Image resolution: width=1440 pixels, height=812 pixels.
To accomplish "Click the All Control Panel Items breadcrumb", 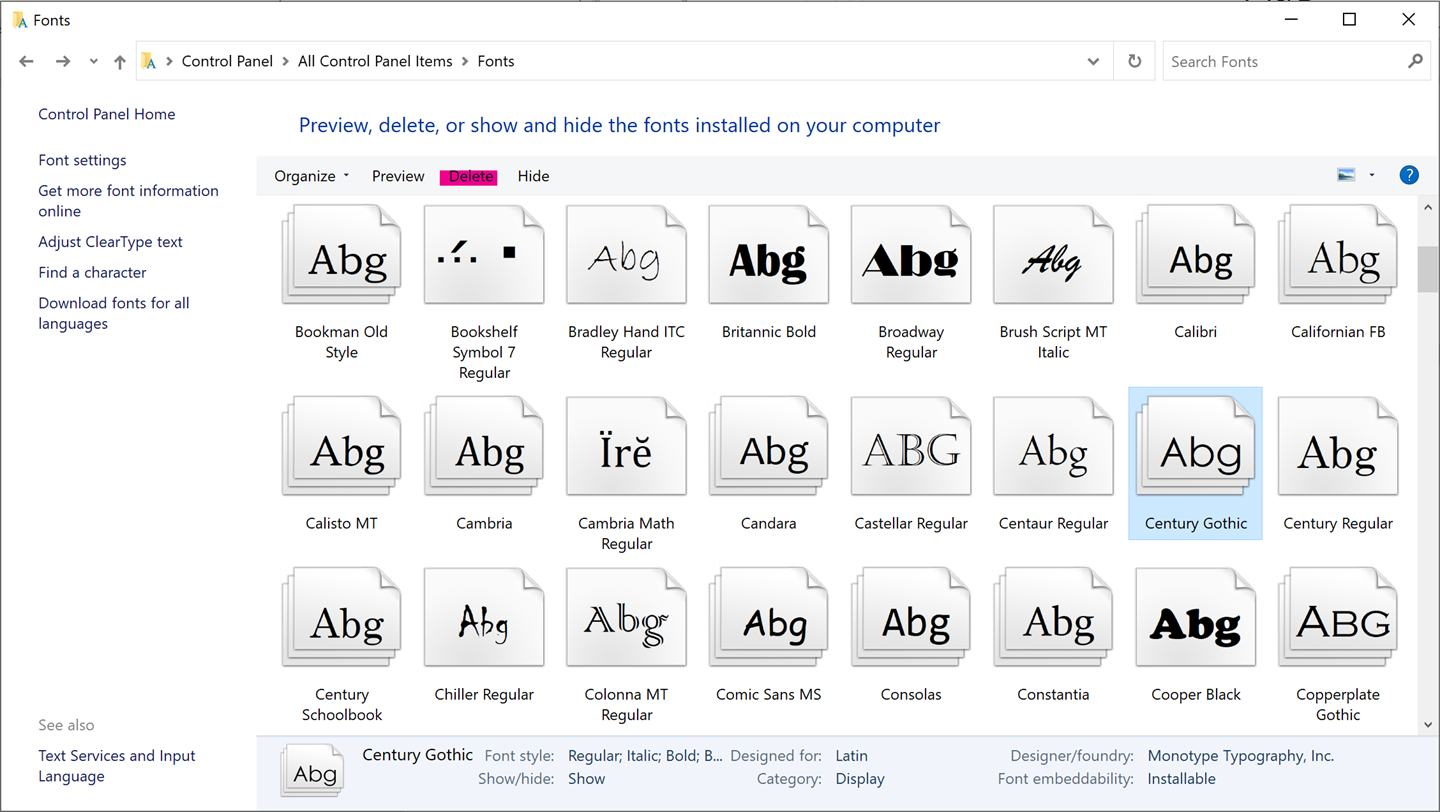I will (x=375, y=61).
